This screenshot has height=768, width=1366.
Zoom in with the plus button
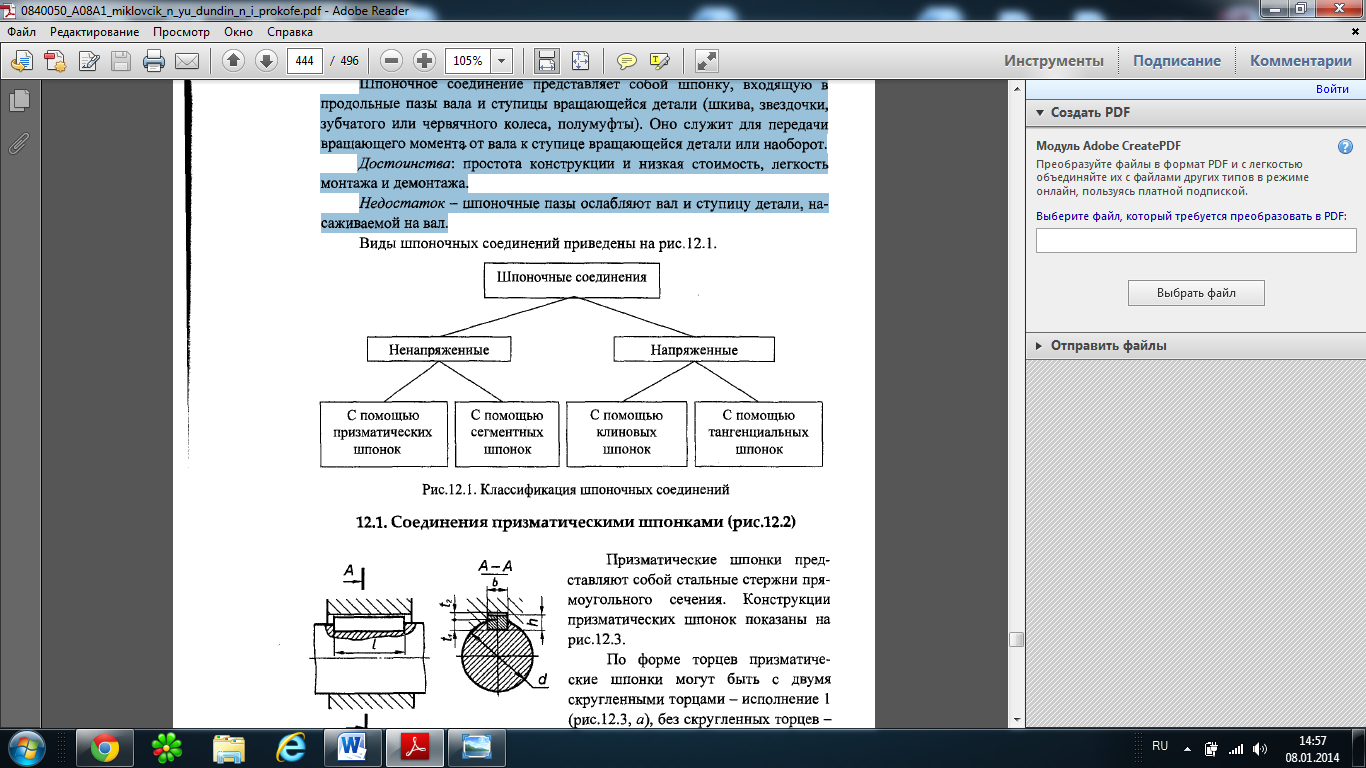pyautogui.click(x=424, y=61)
